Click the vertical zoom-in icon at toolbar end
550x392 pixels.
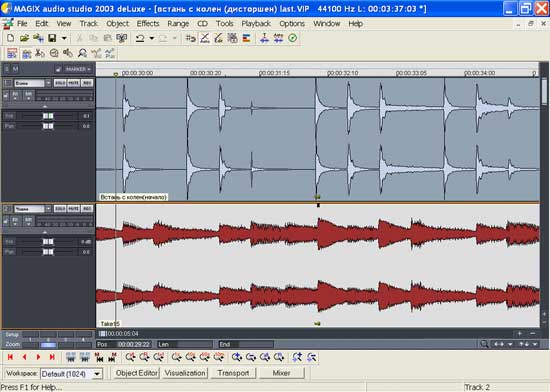click(x=297, y=357)
